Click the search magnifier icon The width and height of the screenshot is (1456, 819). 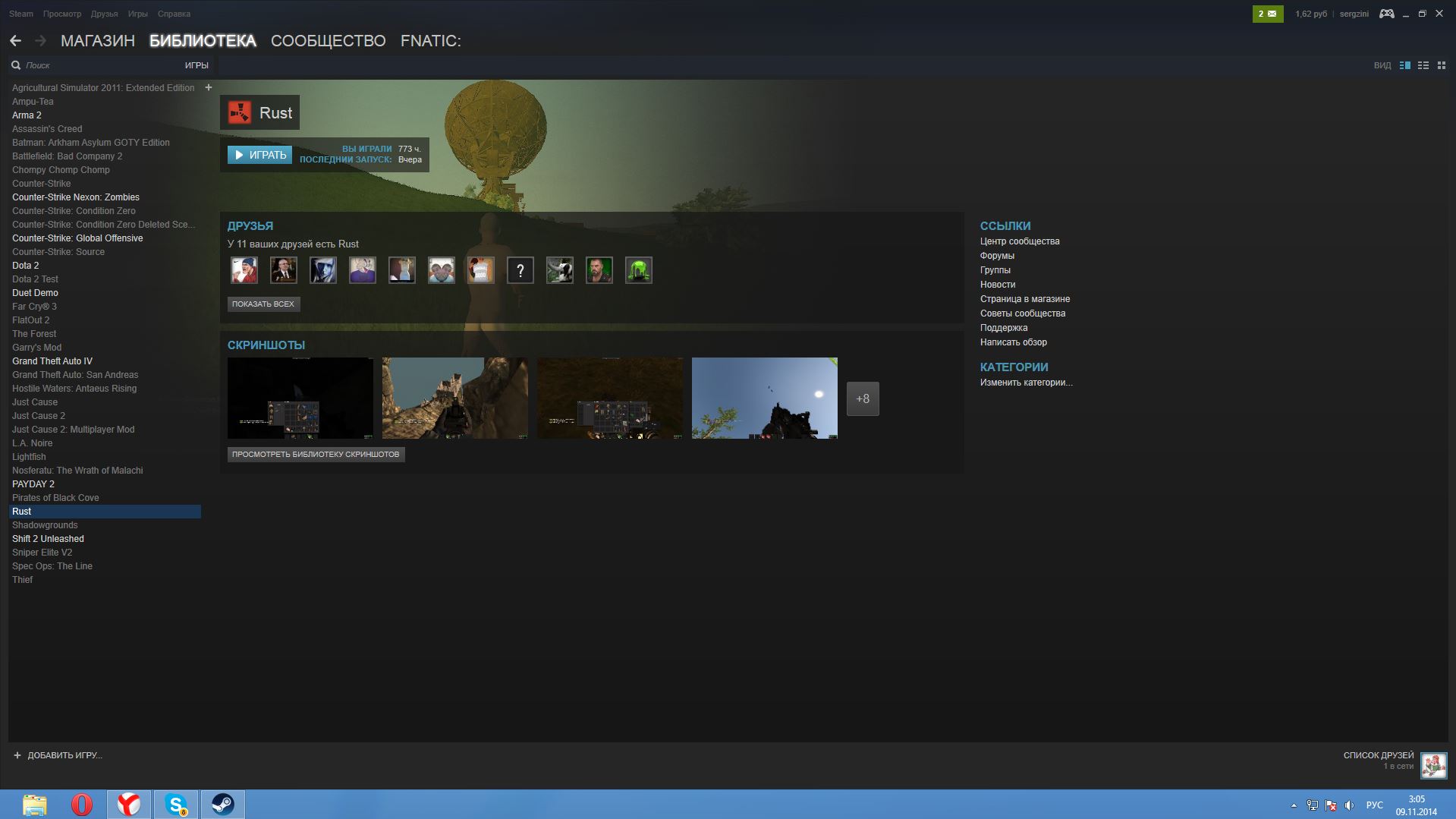16,65
